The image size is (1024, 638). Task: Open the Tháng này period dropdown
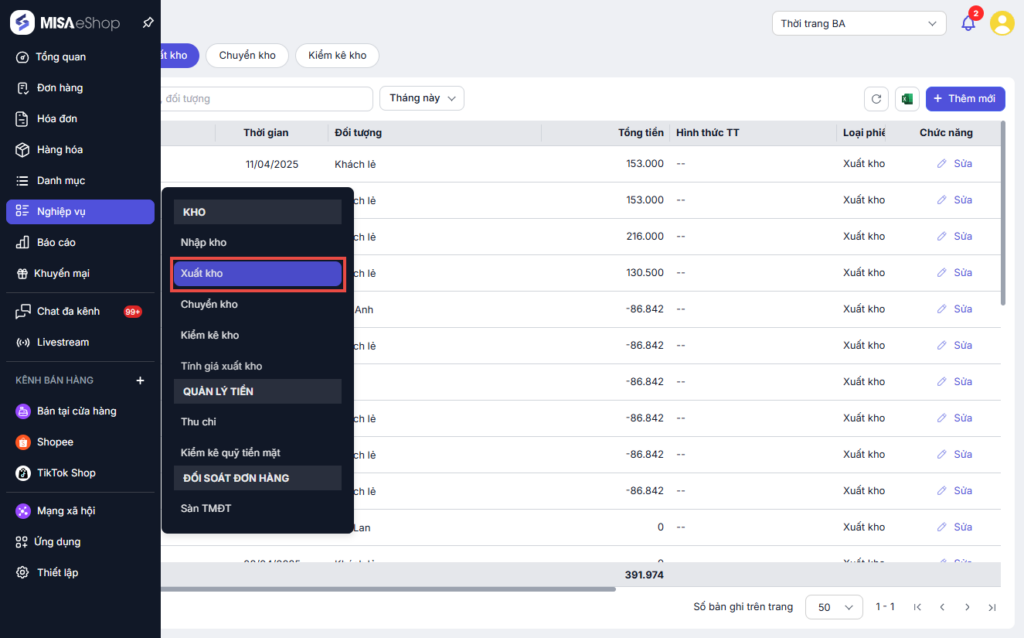422,99
